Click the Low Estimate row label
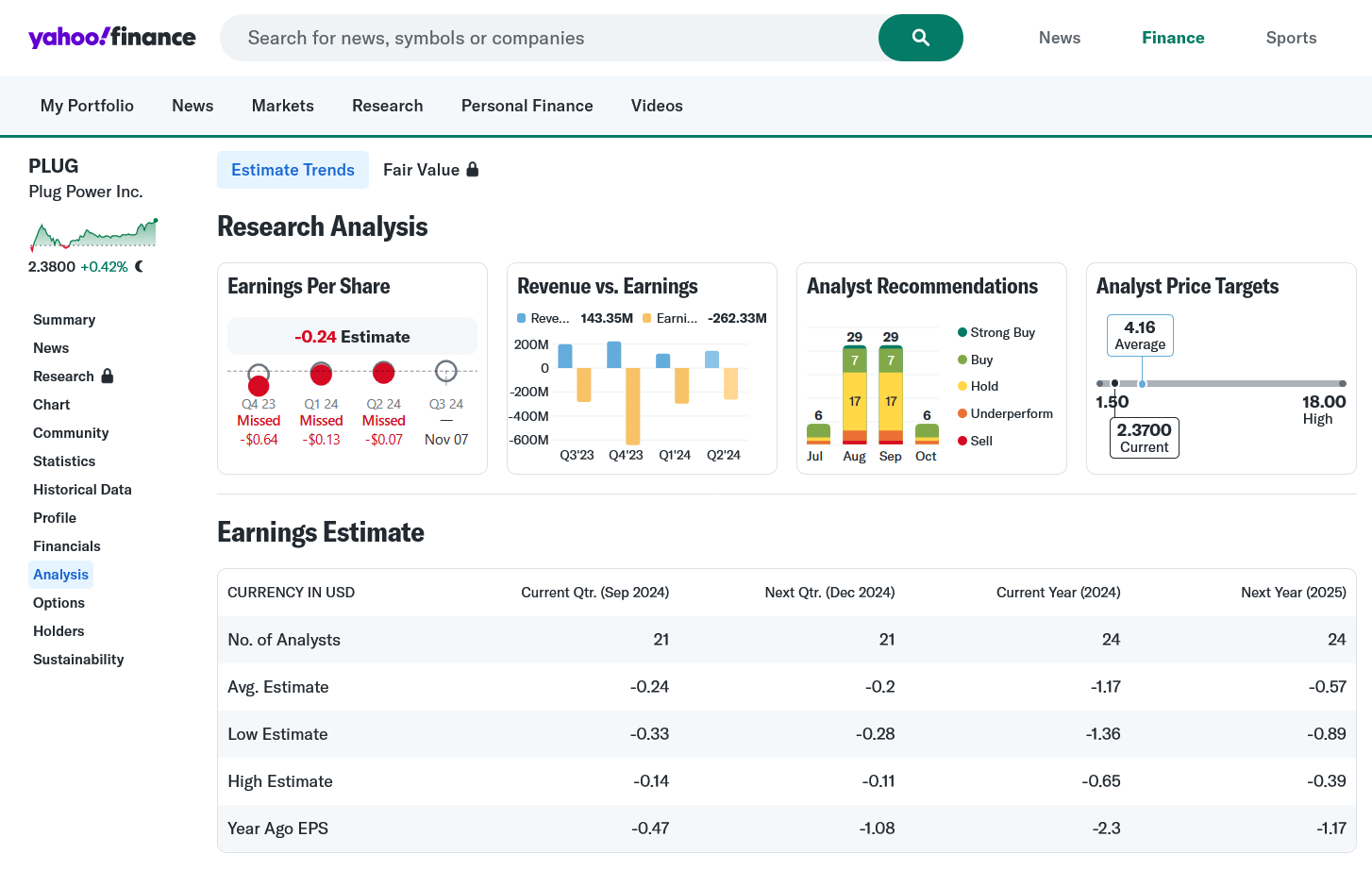The width and height of the screenshot is (1372, 871). pos(277,734)
